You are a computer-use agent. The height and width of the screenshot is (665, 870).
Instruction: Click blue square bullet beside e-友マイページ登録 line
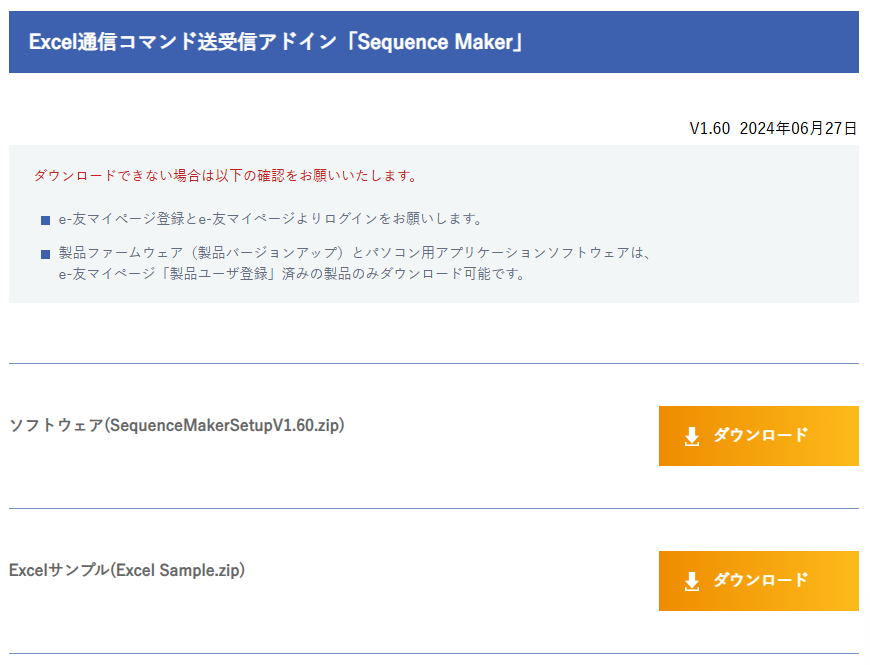[x=45, y=220]
